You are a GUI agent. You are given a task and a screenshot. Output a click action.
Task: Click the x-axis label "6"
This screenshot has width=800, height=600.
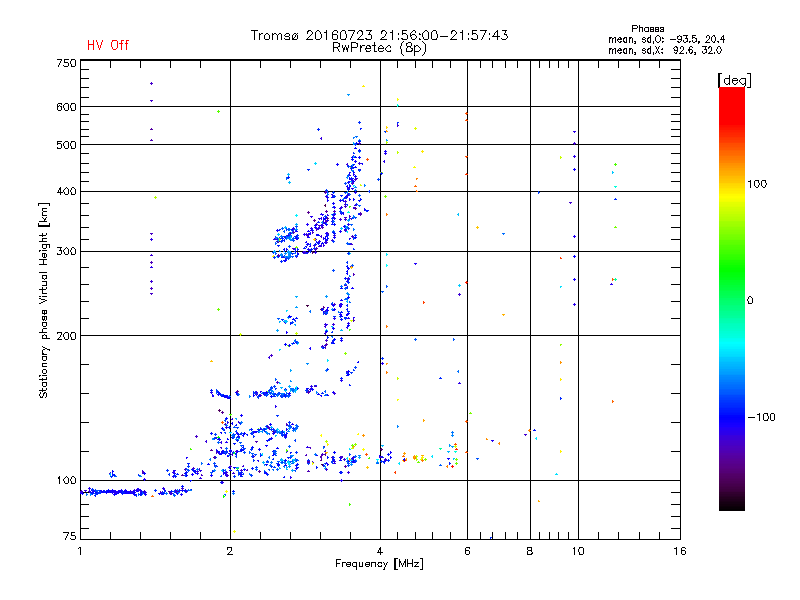click(467, 551)
